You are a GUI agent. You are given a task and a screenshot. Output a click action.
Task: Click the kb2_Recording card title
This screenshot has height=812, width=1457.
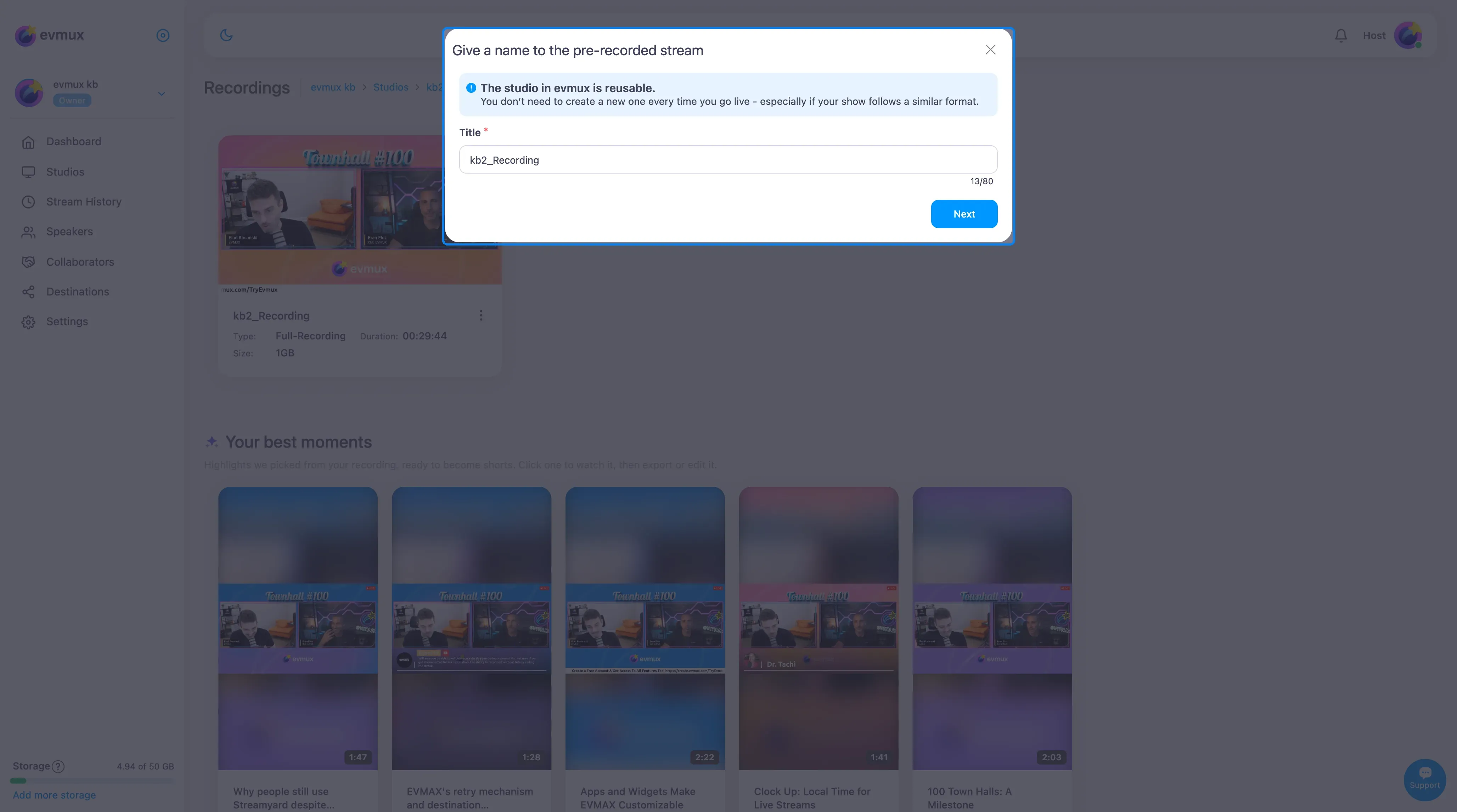[271, 316]
